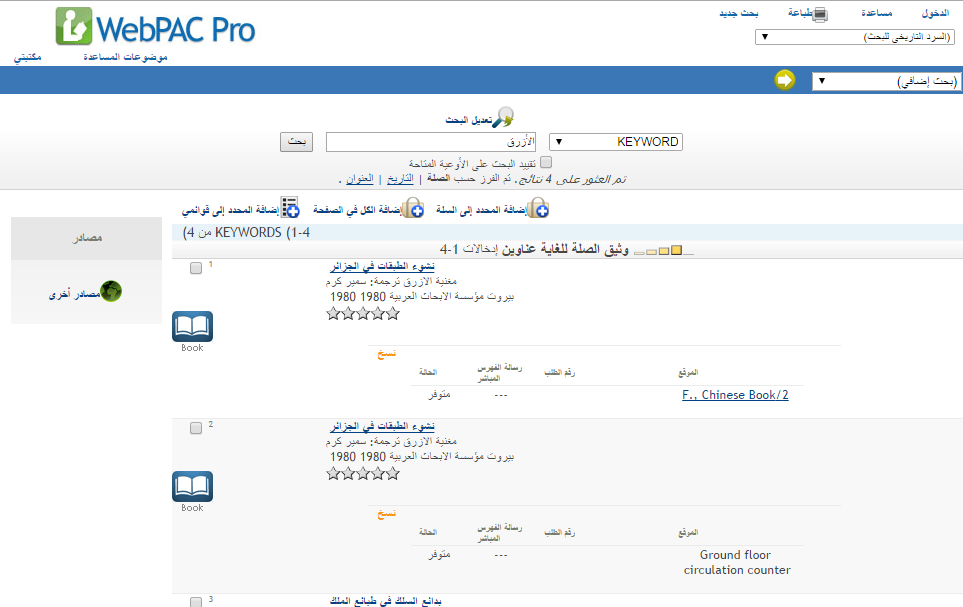Enable limit search to available items

pyautogui.click(x=546, y=162)
